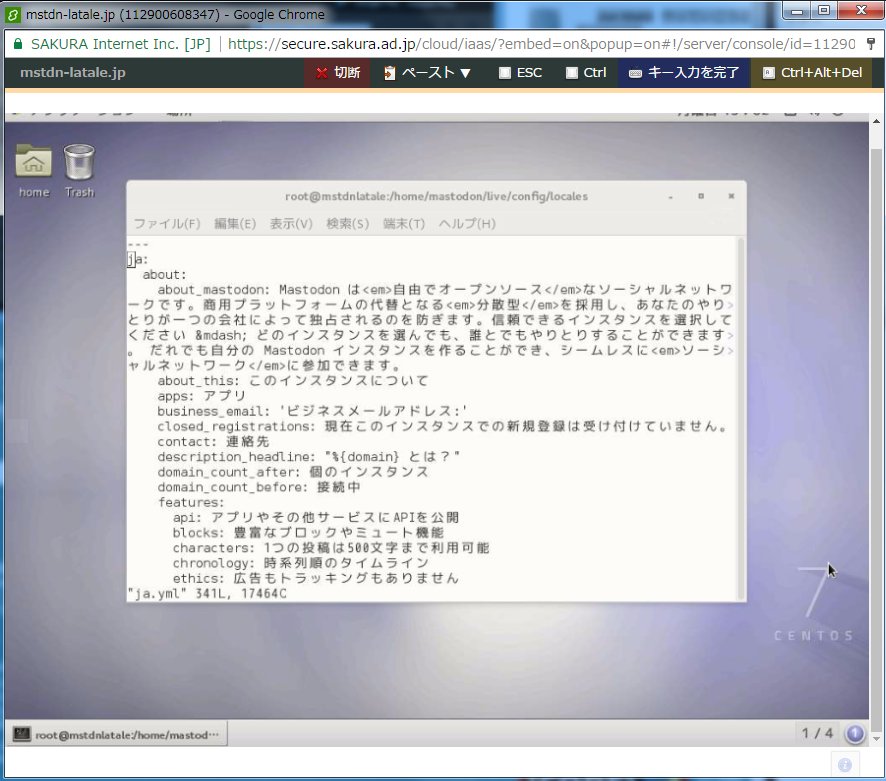Open the ペースト paste dropdown

pos(427,73)
